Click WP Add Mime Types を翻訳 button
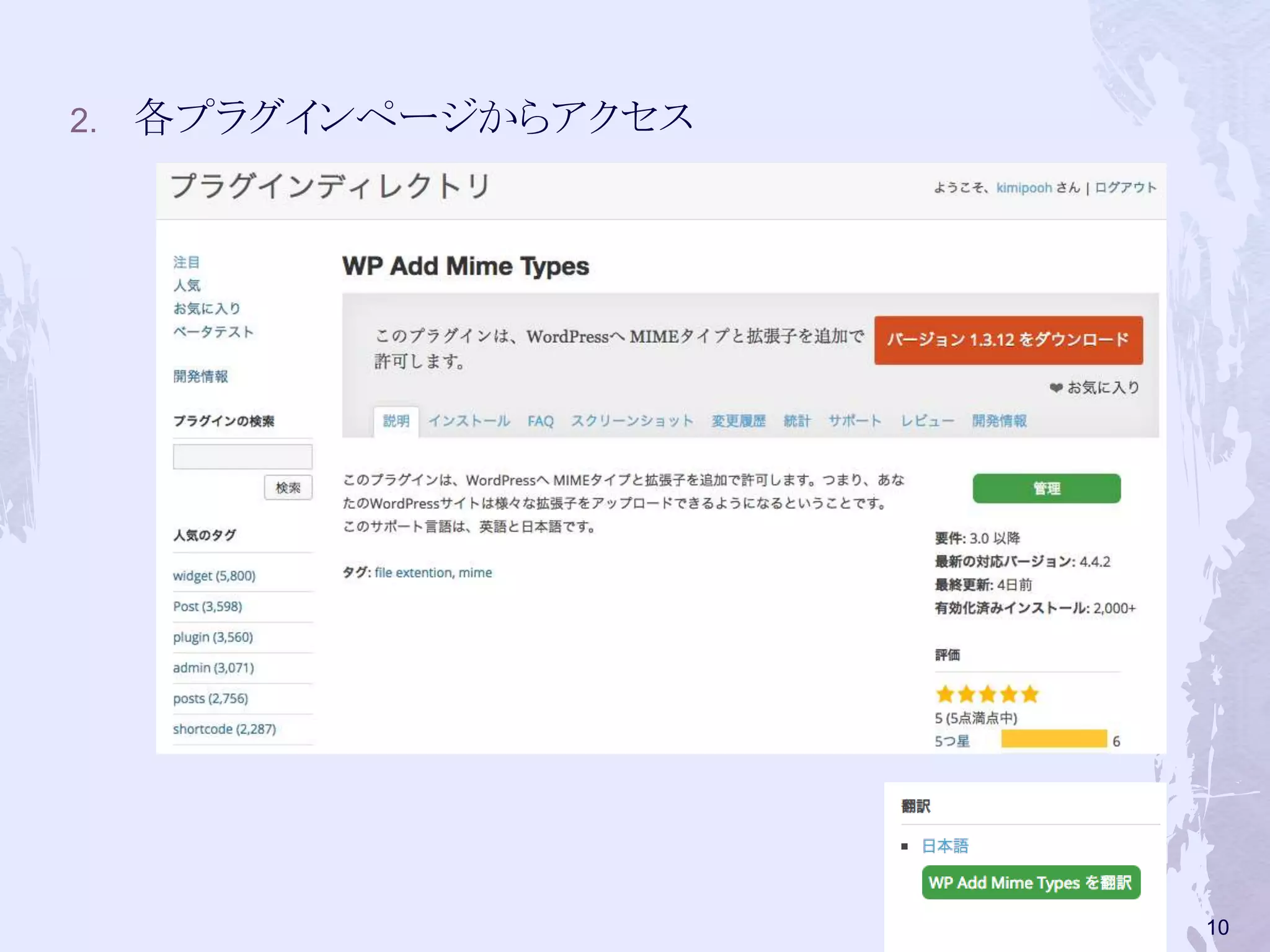The height and width of the screenshot is (952, 1270). [1031, 883]
